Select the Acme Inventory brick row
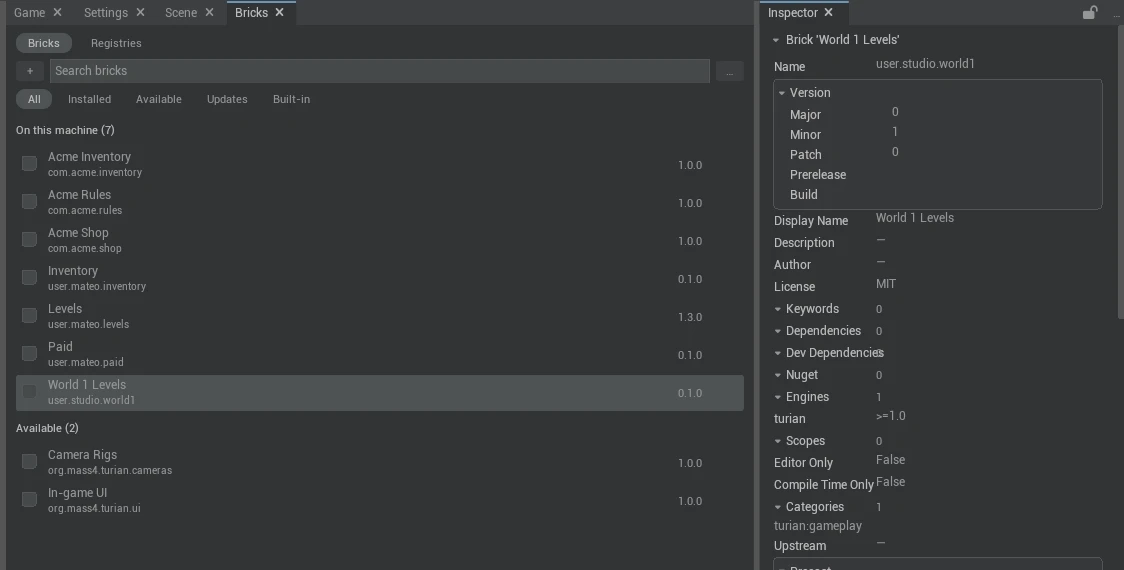Viewport: 1124px width, 570px height. pos(380,164)
